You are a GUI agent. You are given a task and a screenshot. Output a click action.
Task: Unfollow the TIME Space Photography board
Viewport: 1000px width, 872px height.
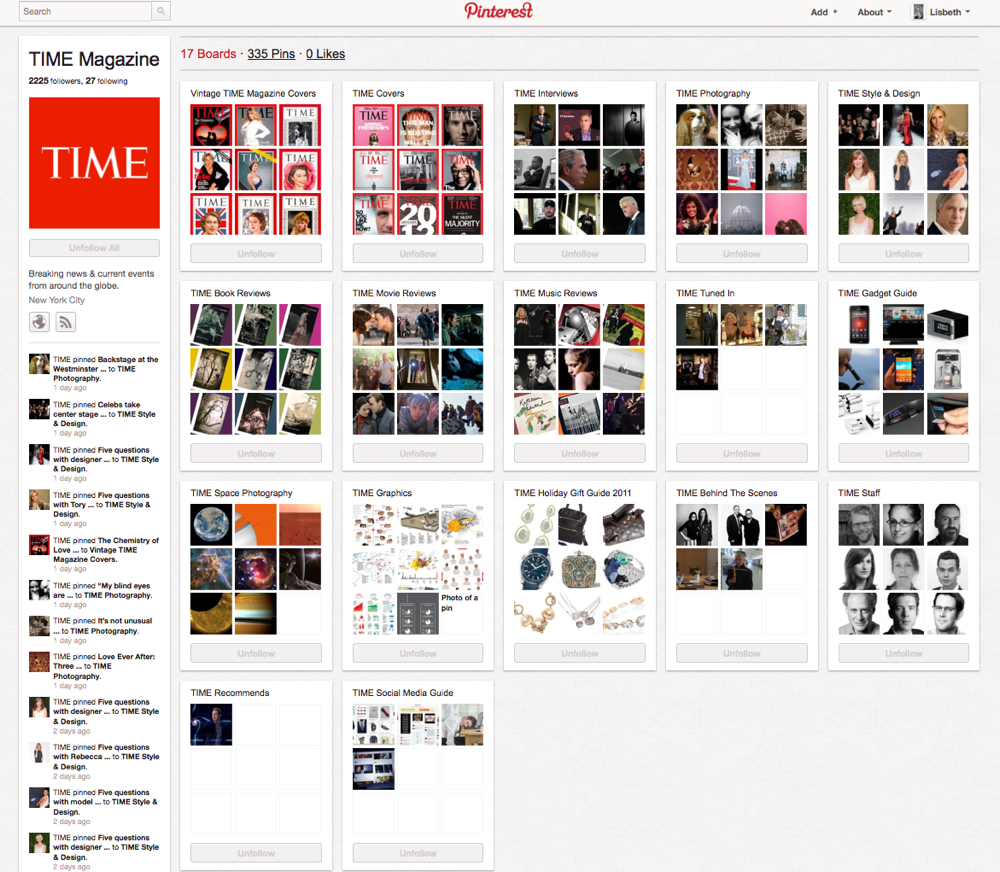pos(256,653)
